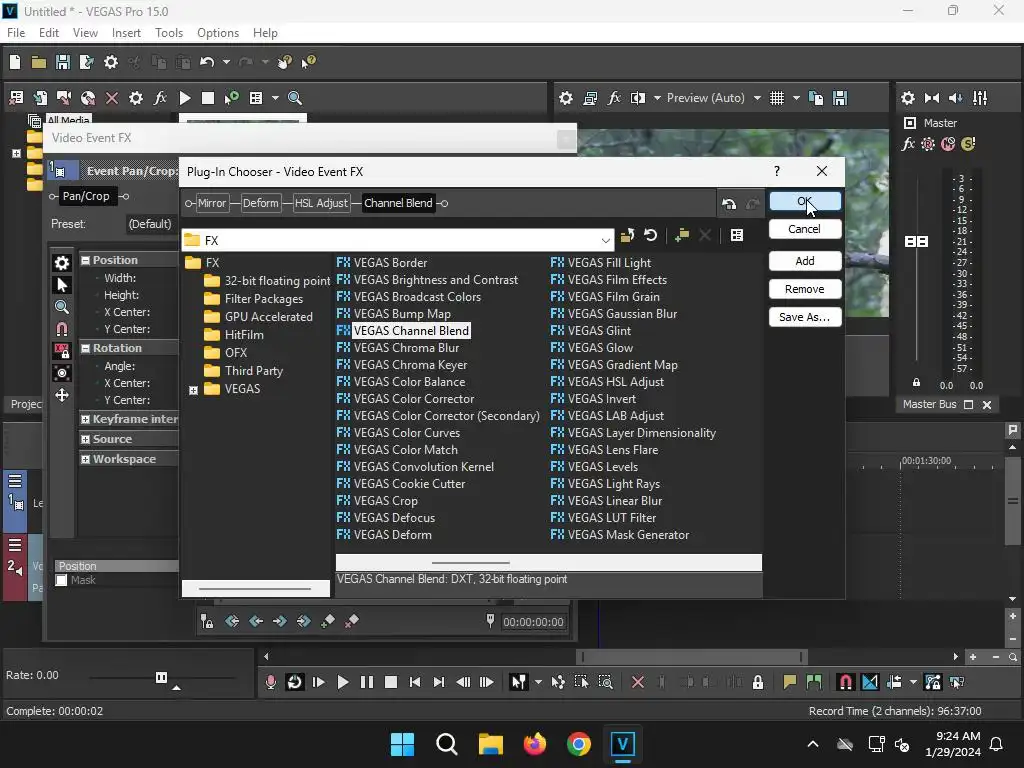
Task: Open the View menu
Action: pos(85,33)
